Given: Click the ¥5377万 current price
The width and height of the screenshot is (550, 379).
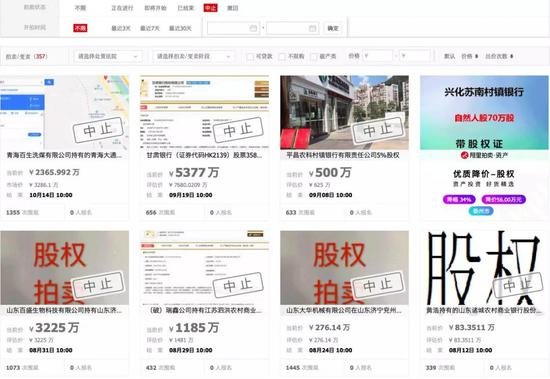Looking at the screenshot, I should (x=194, y=173).
